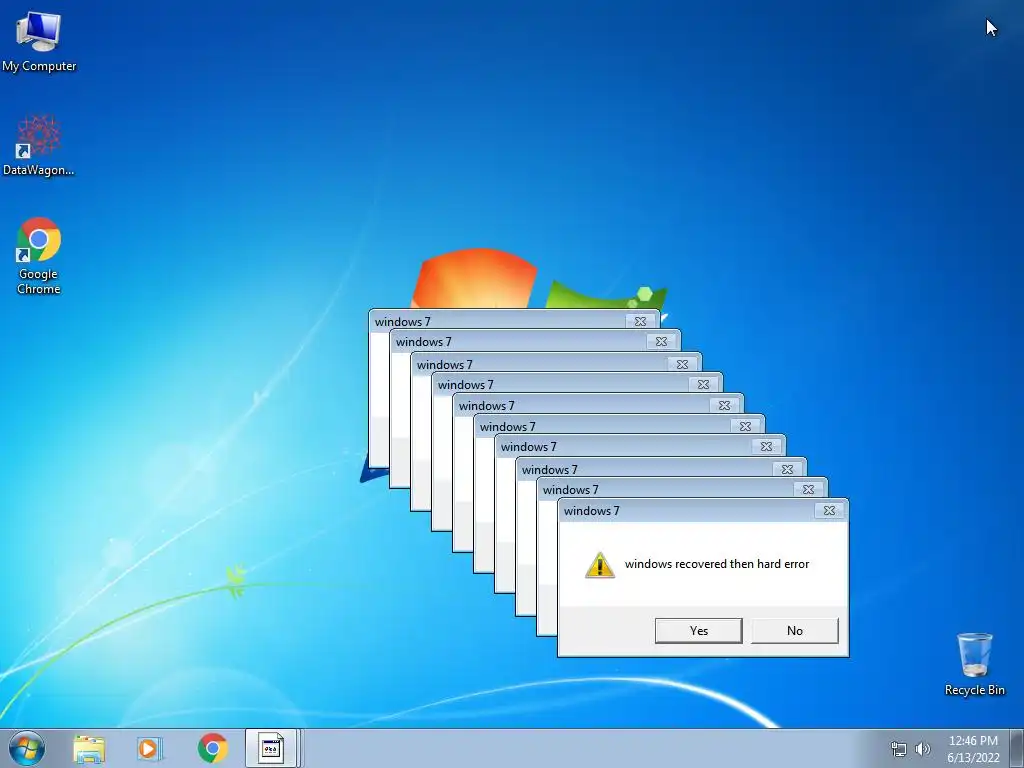
Task: Open Google Chrome from the taskbar
Action: point(212,748)
